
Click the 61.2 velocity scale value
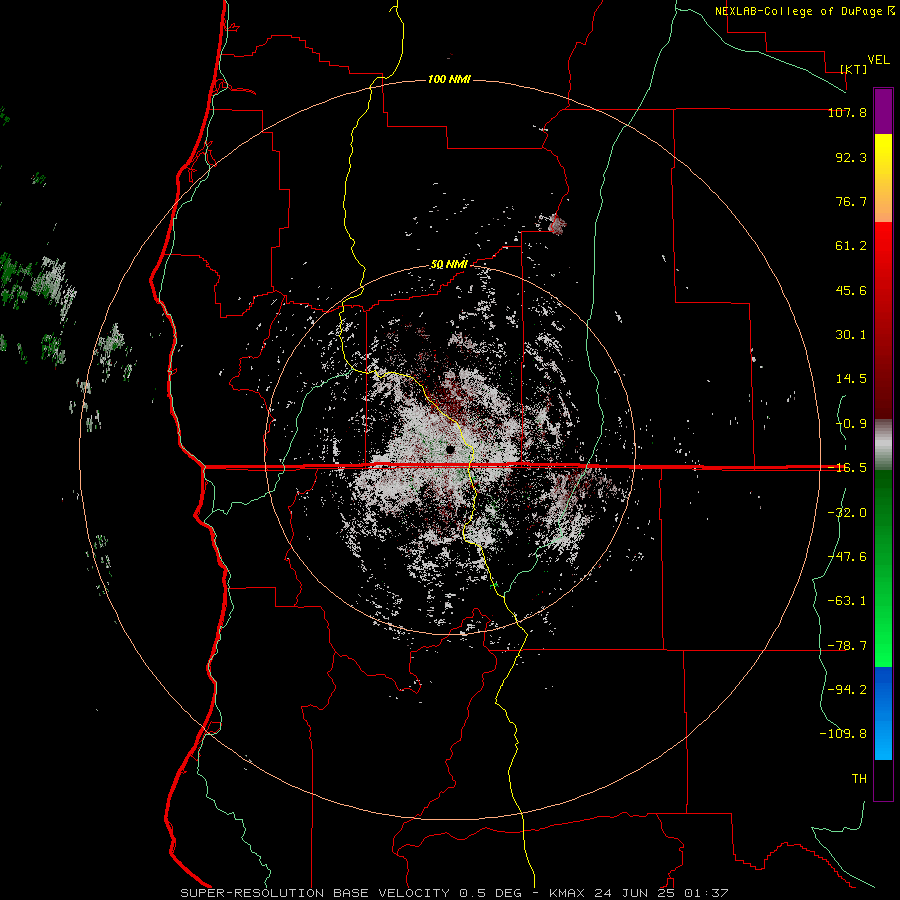(851, 246)
